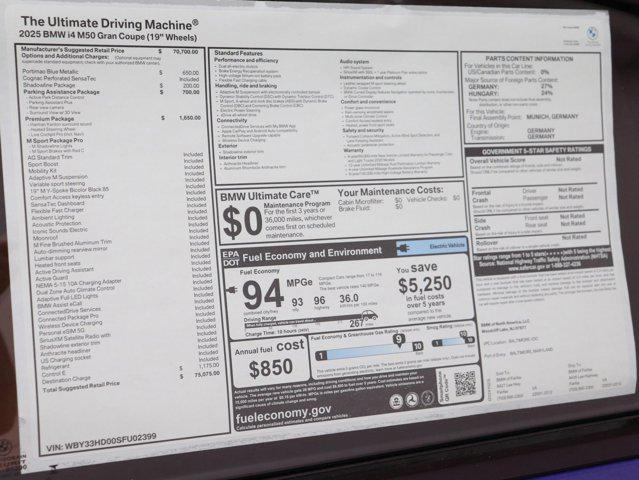Click 'Flexible Fast Charger' line item
The image size is (639, 480).
click(57, 210)
